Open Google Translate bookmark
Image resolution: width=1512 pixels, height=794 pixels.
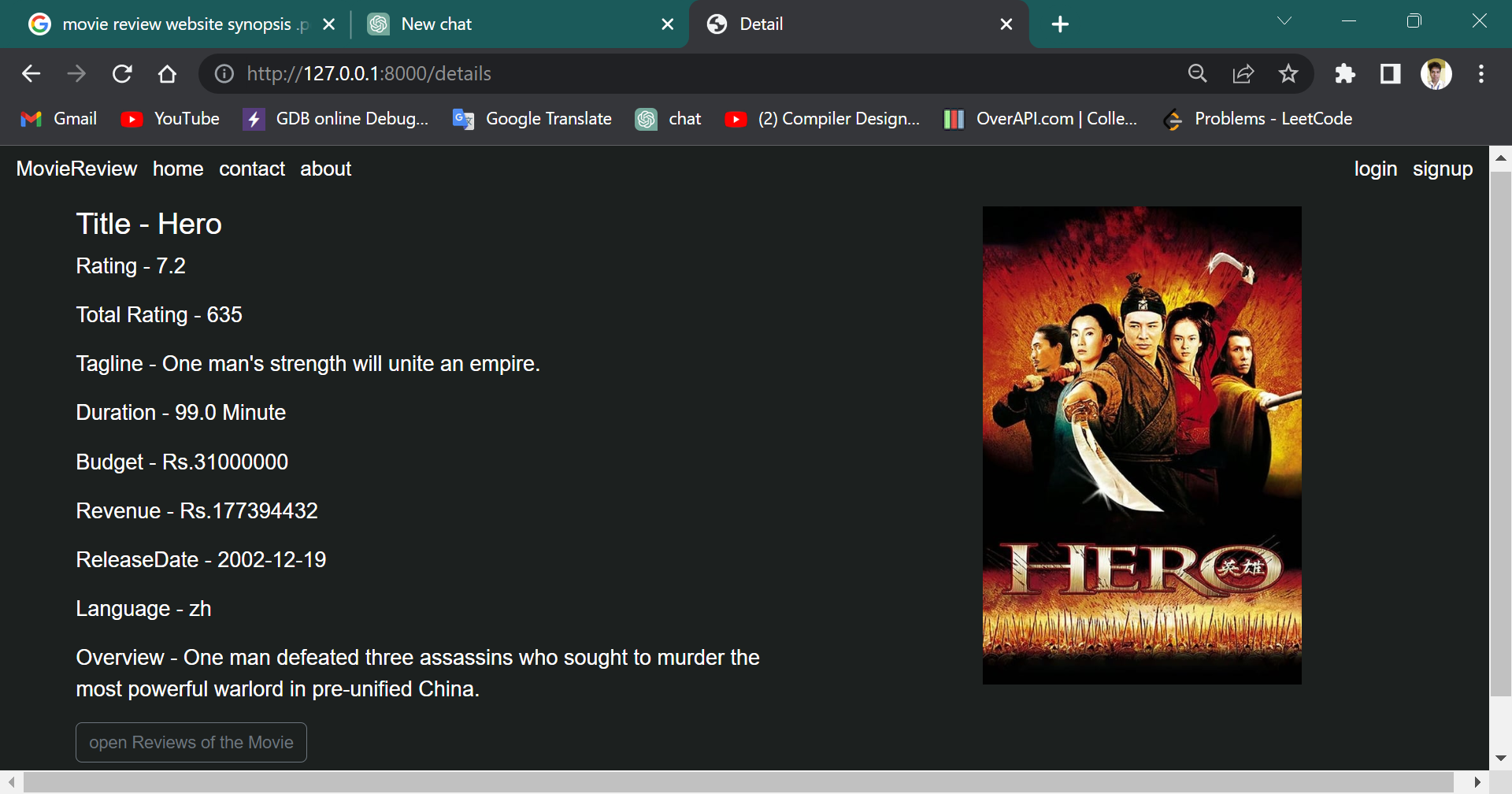pos(532,118)
